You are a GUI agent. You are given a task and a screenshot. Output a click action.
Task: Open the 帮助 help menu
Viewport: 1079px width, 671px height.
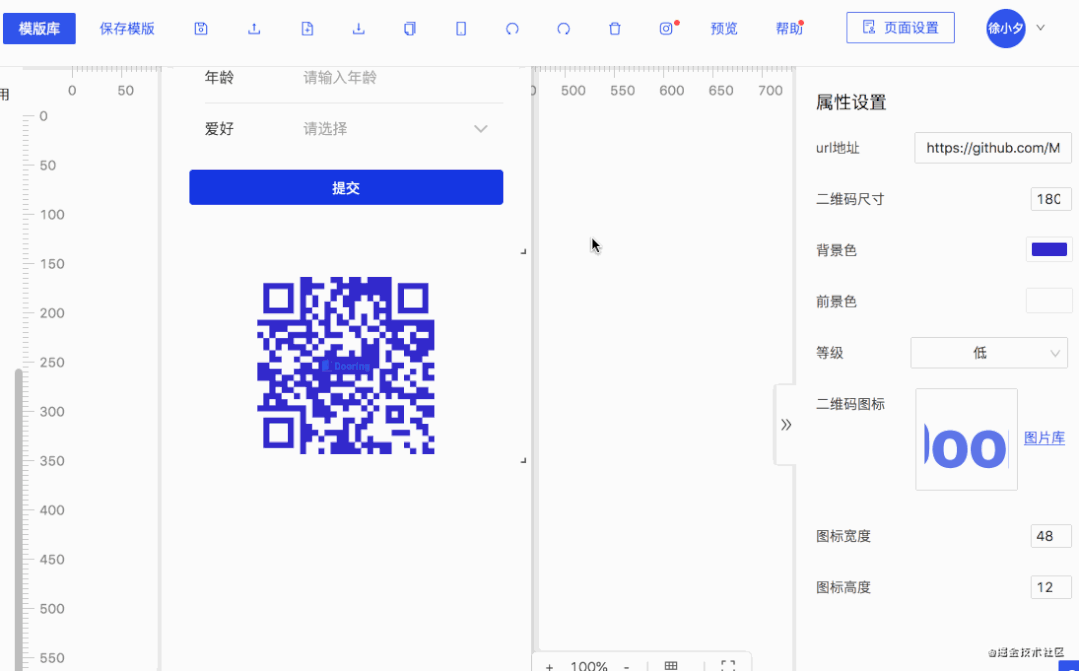point(789,28)
